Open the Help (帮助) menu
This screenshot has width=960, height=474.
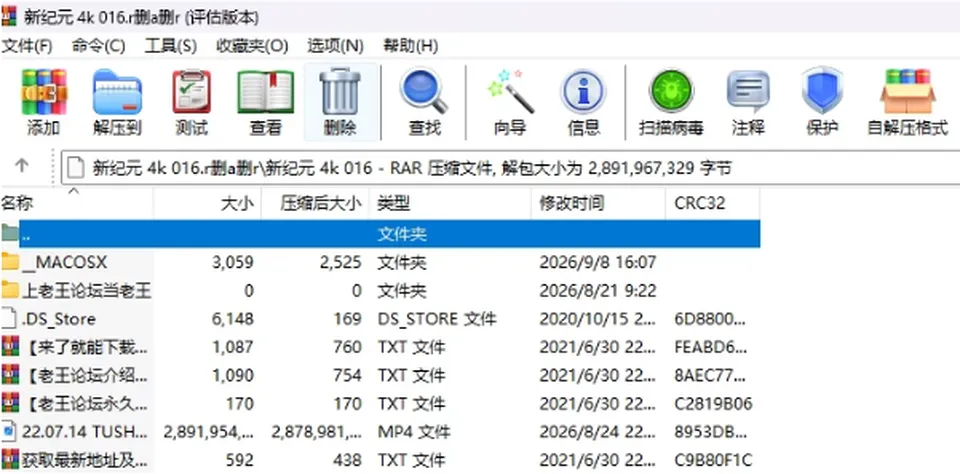[x=410, y=46]
